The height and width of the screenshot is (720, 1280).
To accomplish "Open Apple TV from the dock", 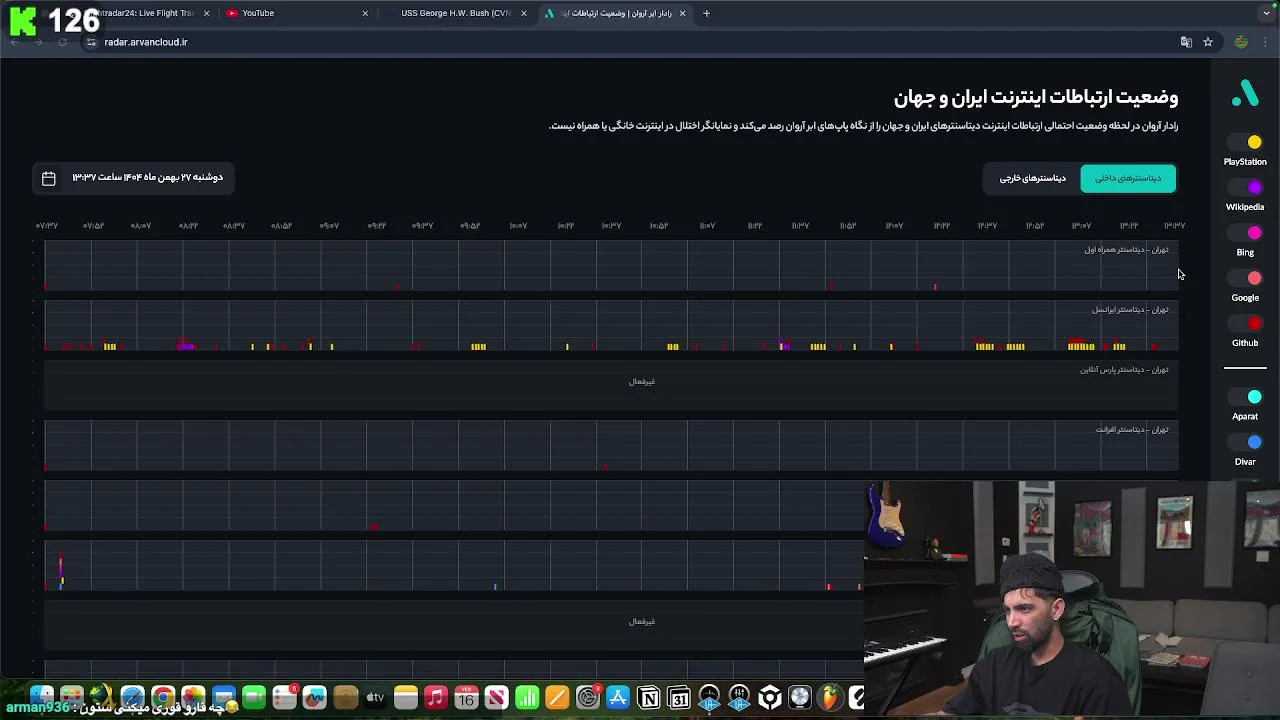I will pyautogui.click(x=375, y=697).
